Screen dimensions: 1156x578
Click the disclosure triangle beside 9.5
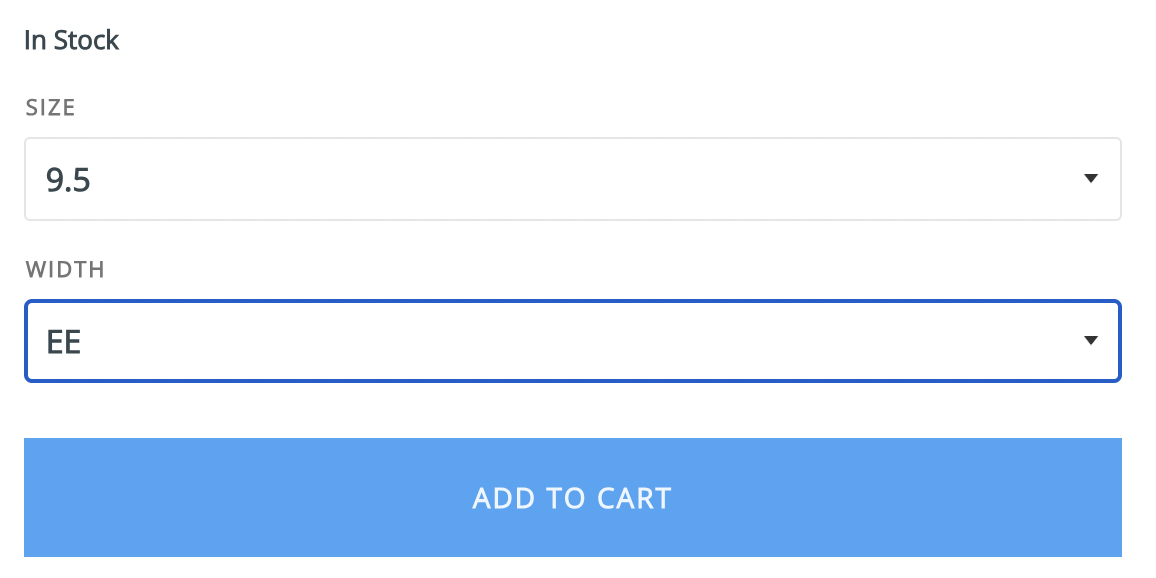click(1091, 179)
